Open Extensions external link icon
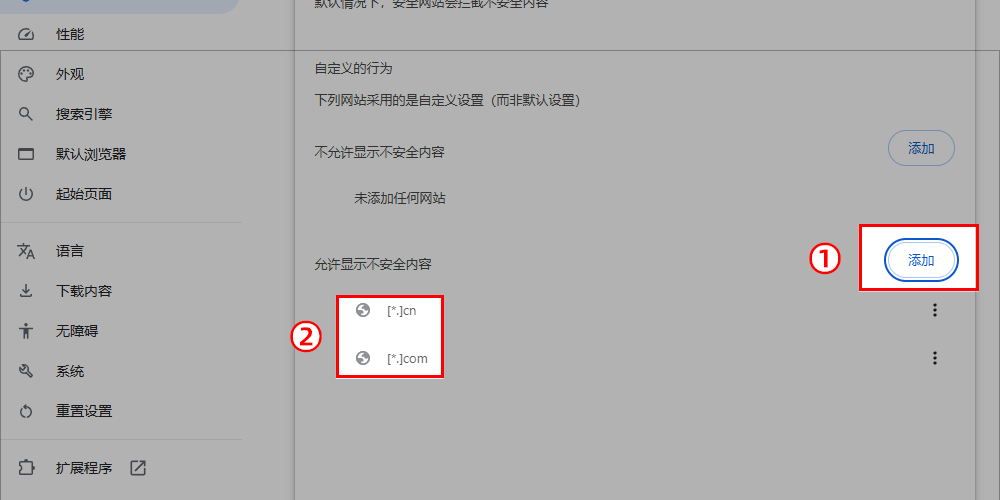This screenshot has width=1000, height=500. (x=138, y=468)
